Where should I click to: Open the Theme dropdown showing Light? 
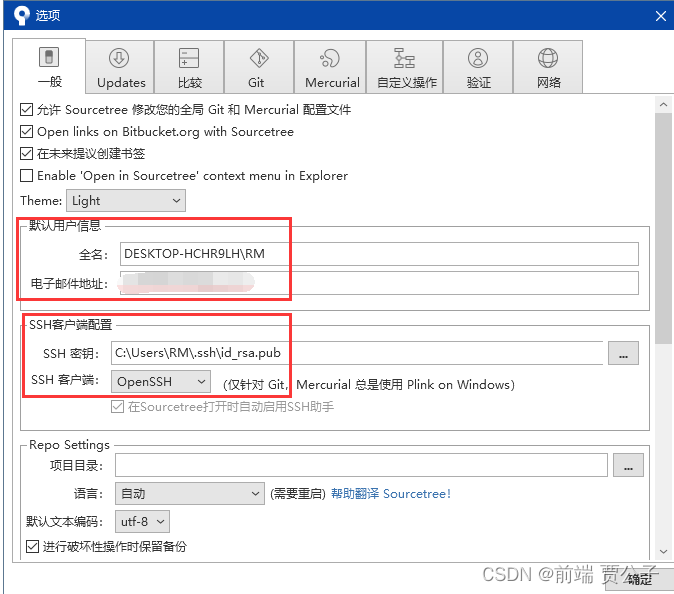tap(126, 201)
